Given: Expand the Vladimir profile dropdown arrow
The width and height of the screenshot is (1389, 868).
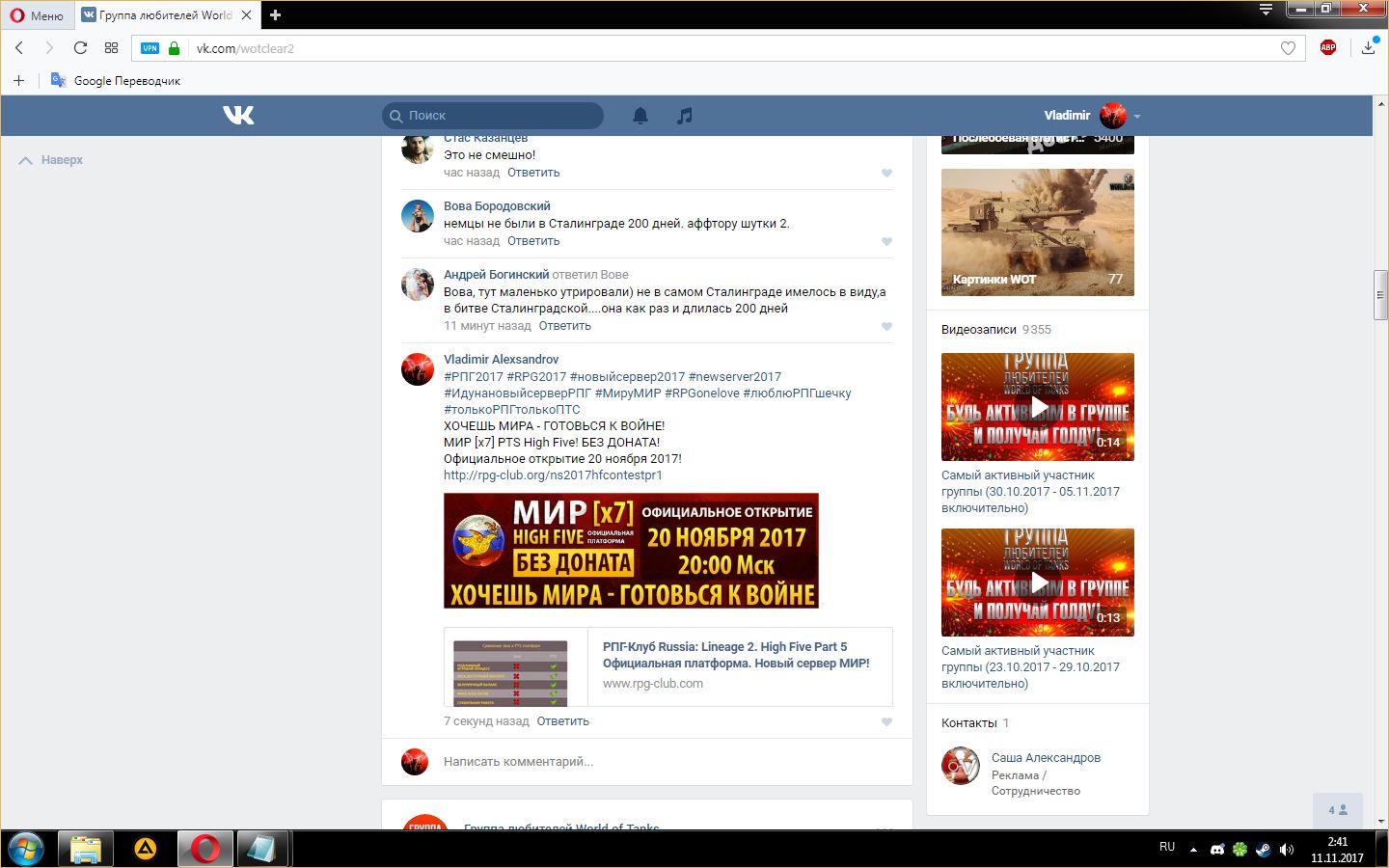Looking at the screenshot, I should coord(1137,117).
